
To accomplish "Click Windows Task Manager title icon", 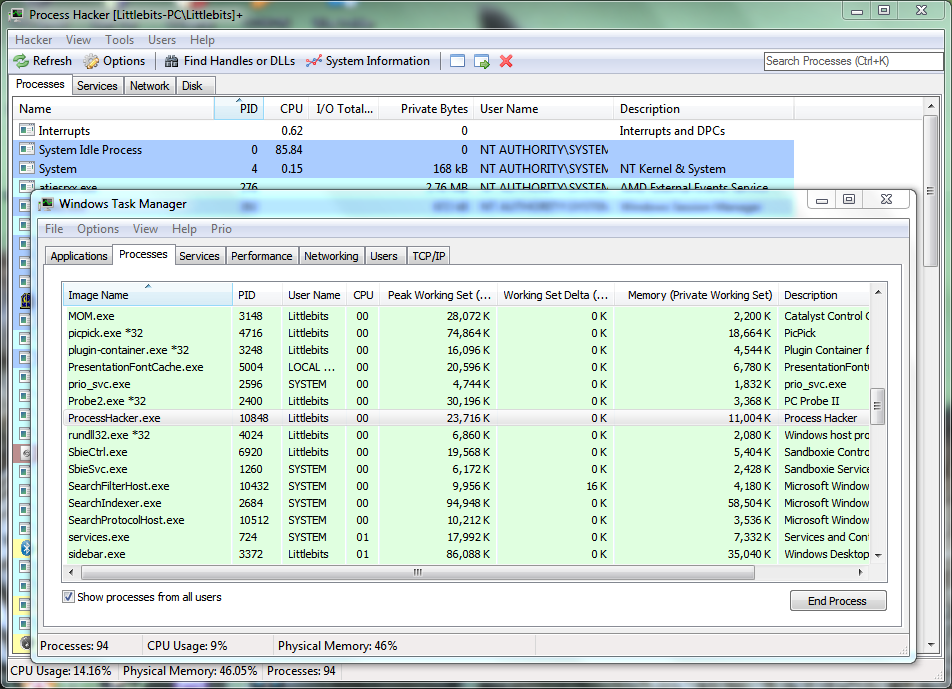I will tap(46, 204).
